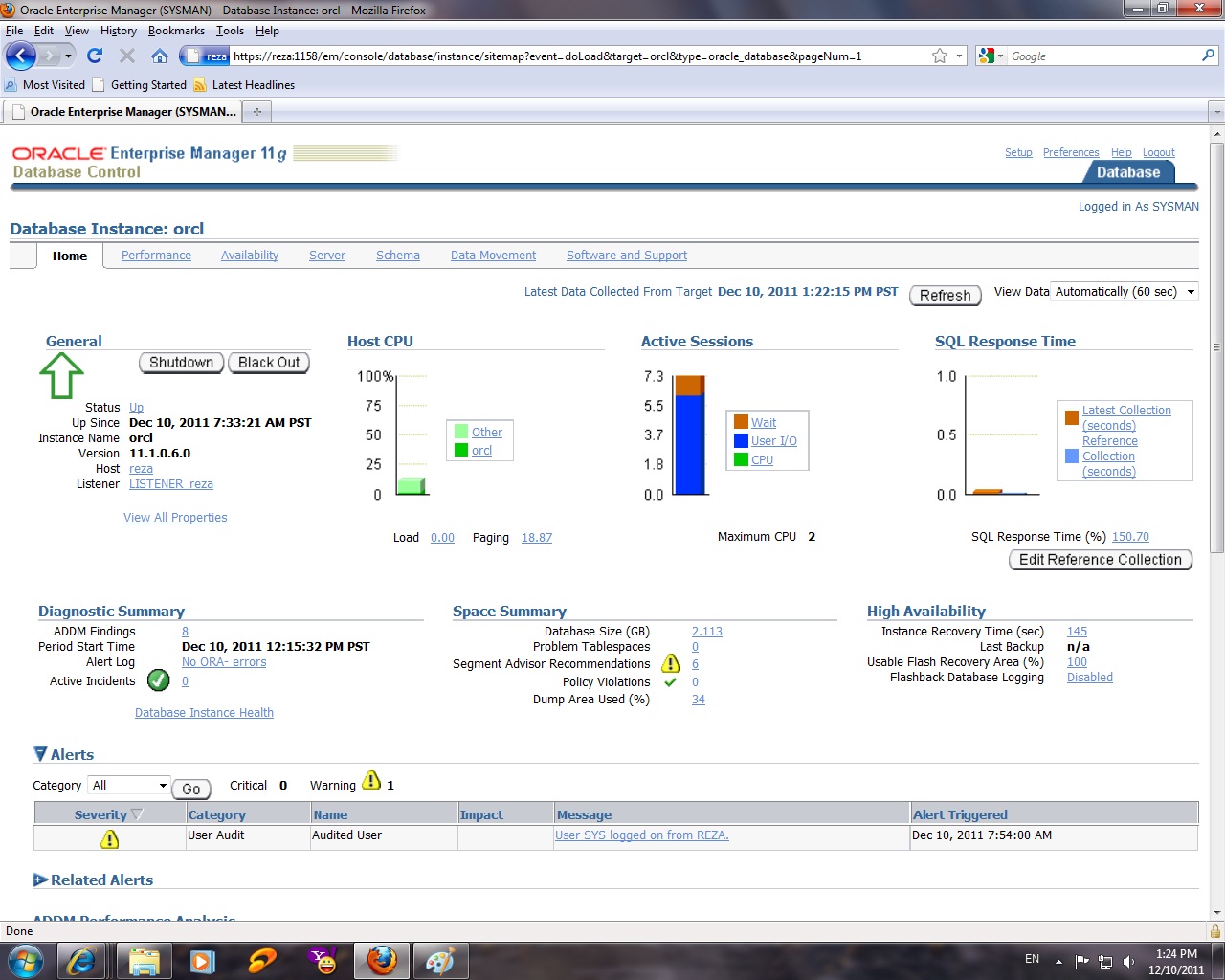
Task: Collapse the Alerts section
Action: coord(40,754)
